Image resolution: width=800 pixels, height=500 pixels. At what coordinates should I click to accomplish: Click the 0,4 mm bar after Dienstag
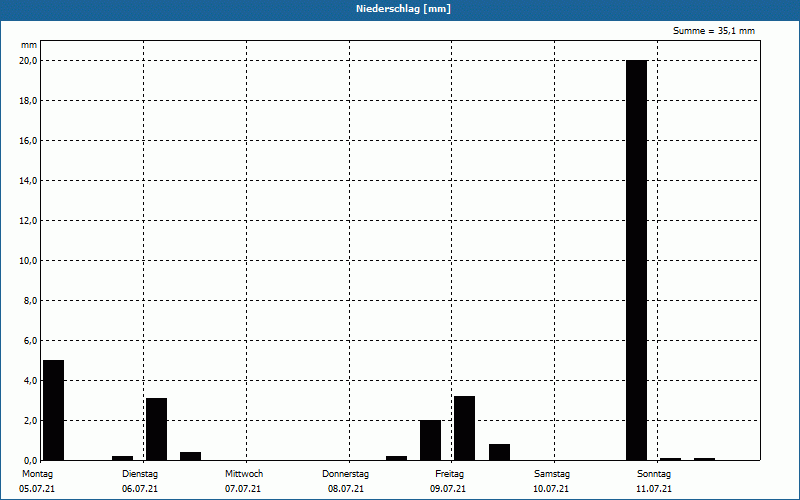190,456
